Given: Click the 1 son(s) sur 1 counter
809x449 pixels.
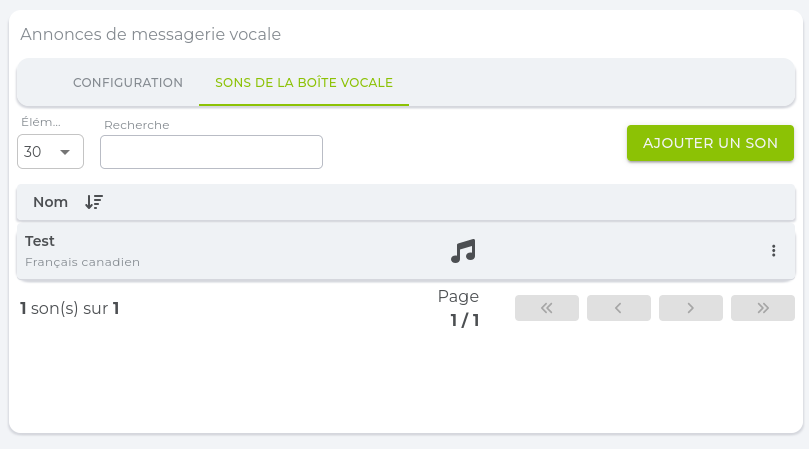Looking at the screenshot, I should point(70,308).
